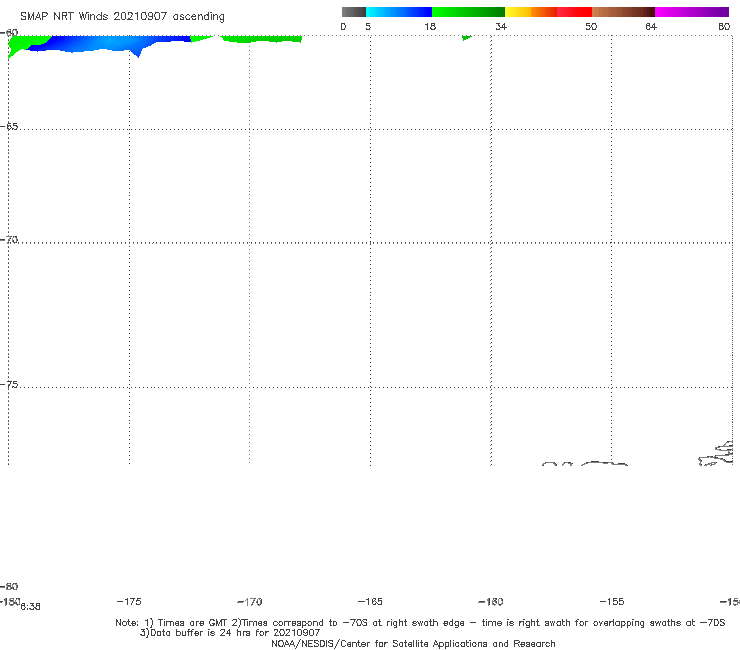Click the coastline outline at the right map edge
Image resolution: width=740 pixels, height=650 pixels.
click(716, 454)
